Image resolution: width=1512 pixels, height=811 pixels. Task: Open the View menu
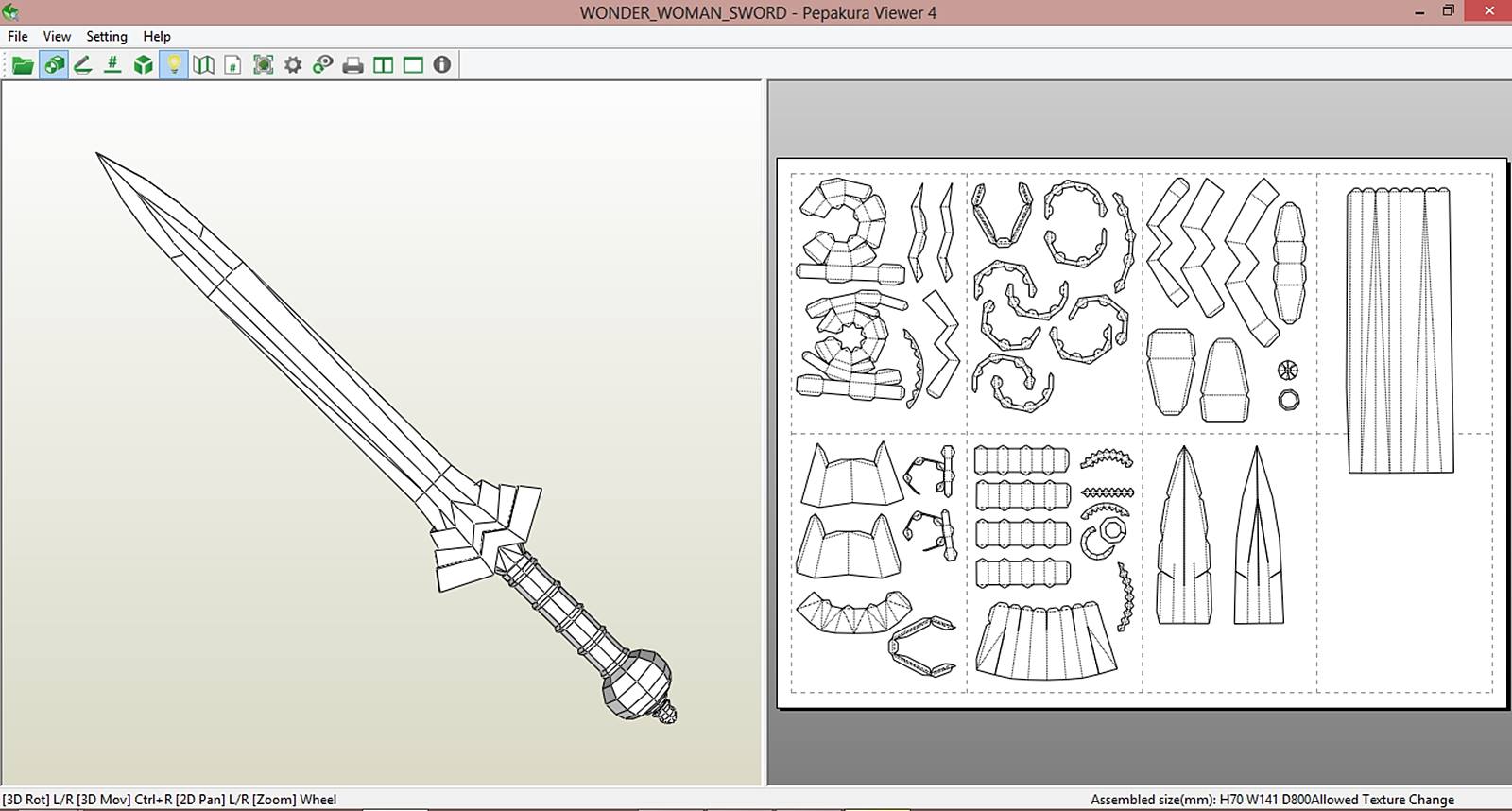tap(57, 36)
